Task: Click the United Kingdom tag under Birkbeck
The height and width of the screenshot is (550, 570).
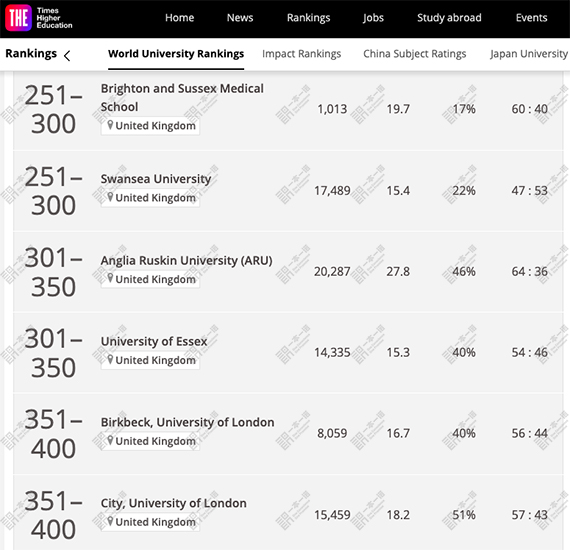Action: coord(150,441)
